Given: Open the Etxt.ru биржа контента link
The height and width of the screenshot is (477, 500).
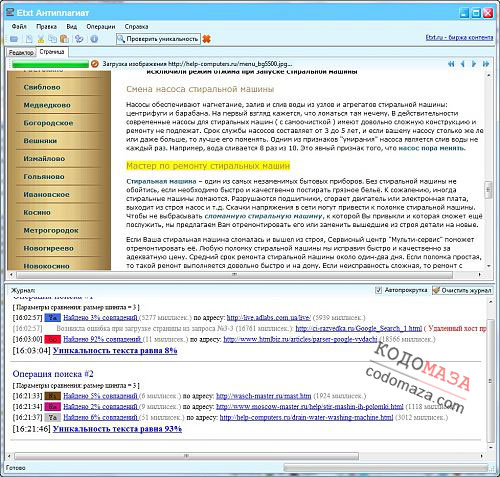Looking at the screenshot, I should point(459,37).
